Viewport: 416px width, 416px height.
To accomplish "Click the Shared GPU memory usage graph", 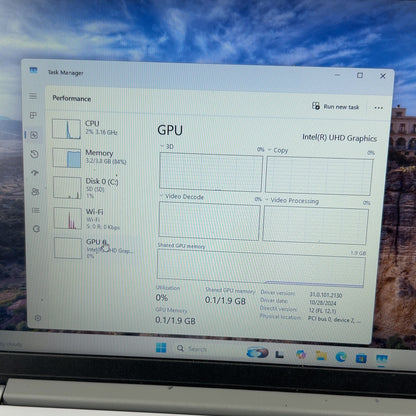I will pos(261,269).
